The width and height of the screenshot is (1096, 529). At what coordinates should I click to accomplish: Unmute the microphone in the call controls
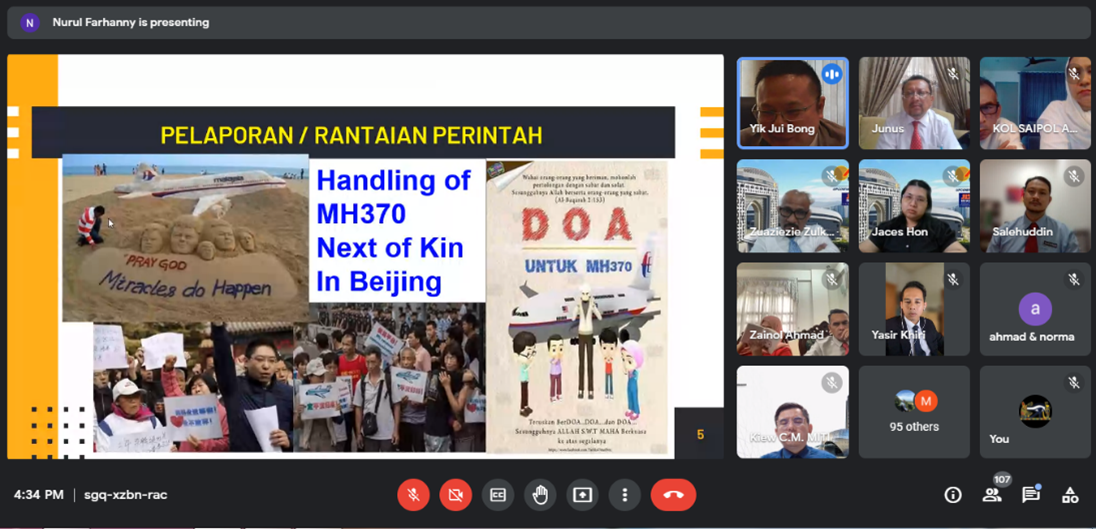(413, 495)
